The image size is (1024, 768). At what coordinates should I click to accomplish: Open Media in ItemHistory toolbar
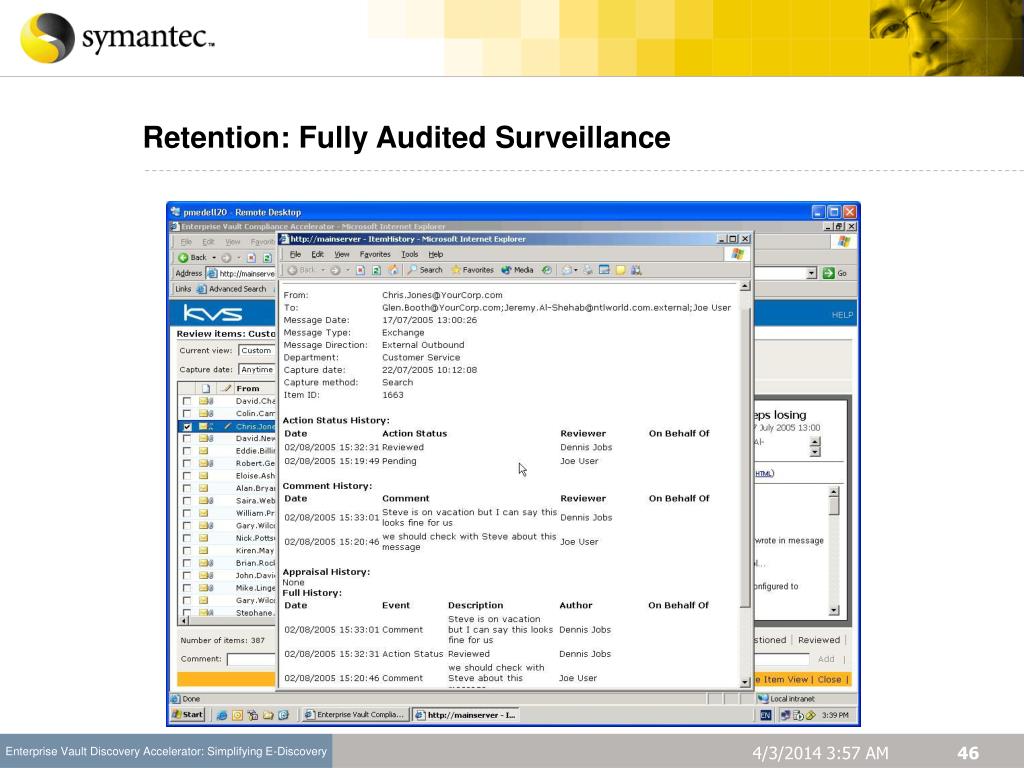pyautogui.click(x=517, y=270)
